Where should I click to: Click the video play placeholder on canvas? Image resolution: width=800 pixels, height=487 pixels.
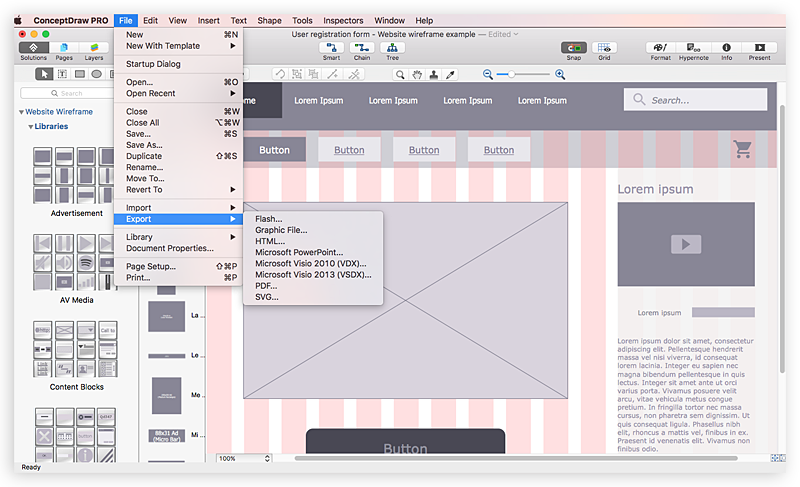(686, 244)
